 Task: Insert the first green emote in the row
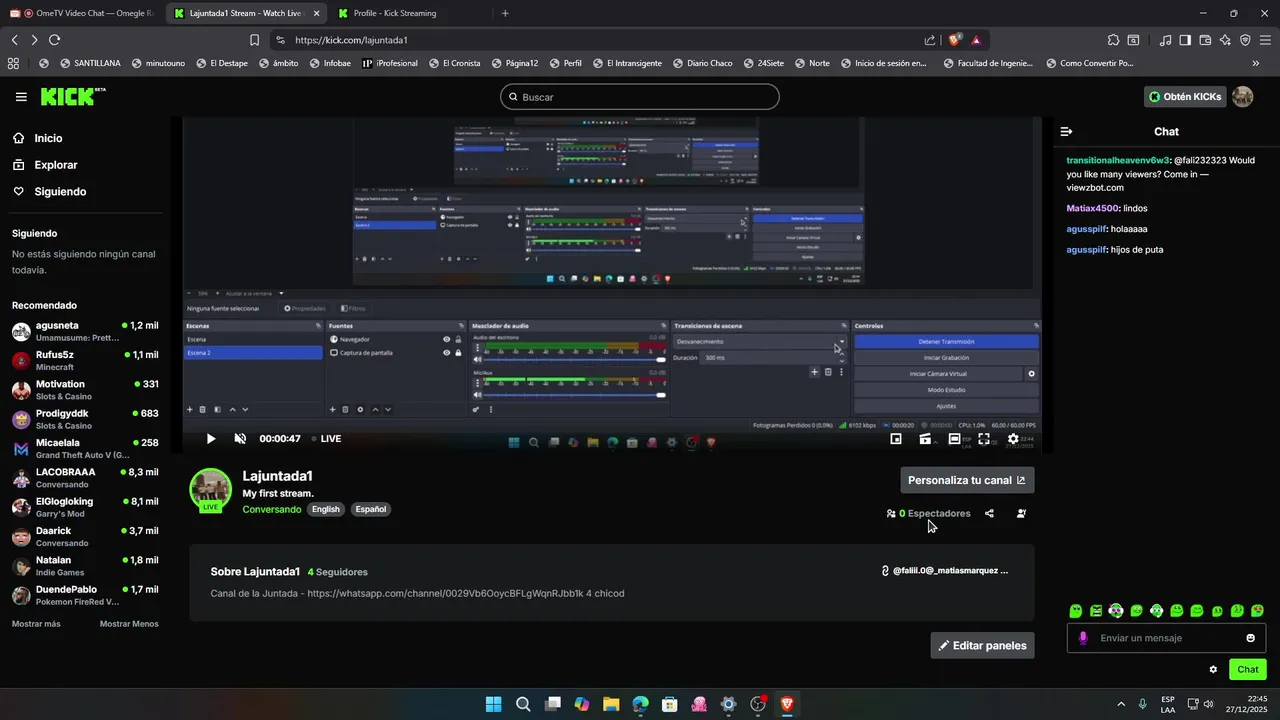pyautogui.click(x=1076, y=611)
